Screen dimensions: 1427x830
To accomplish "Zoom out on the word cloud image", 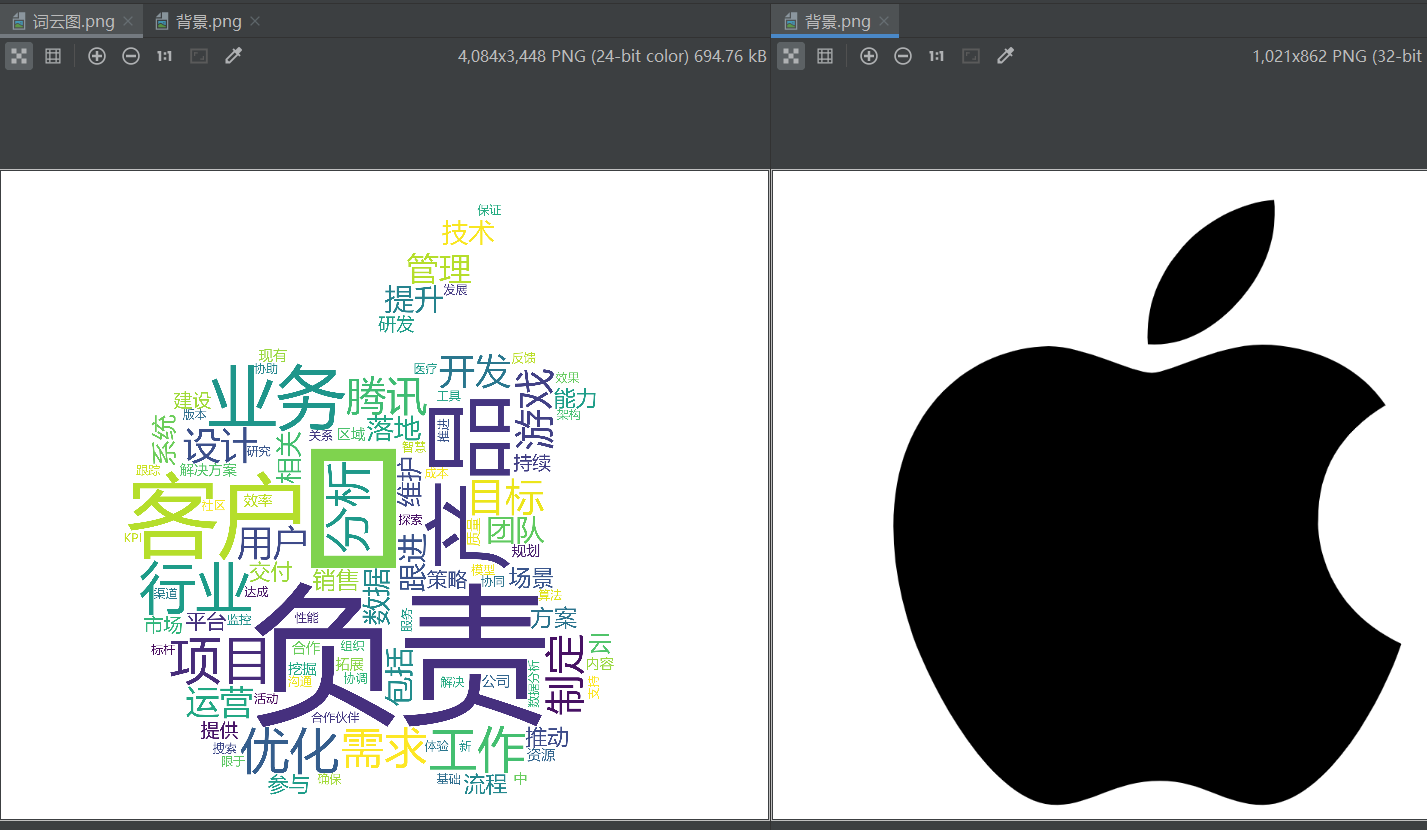I will coord(131,56).
